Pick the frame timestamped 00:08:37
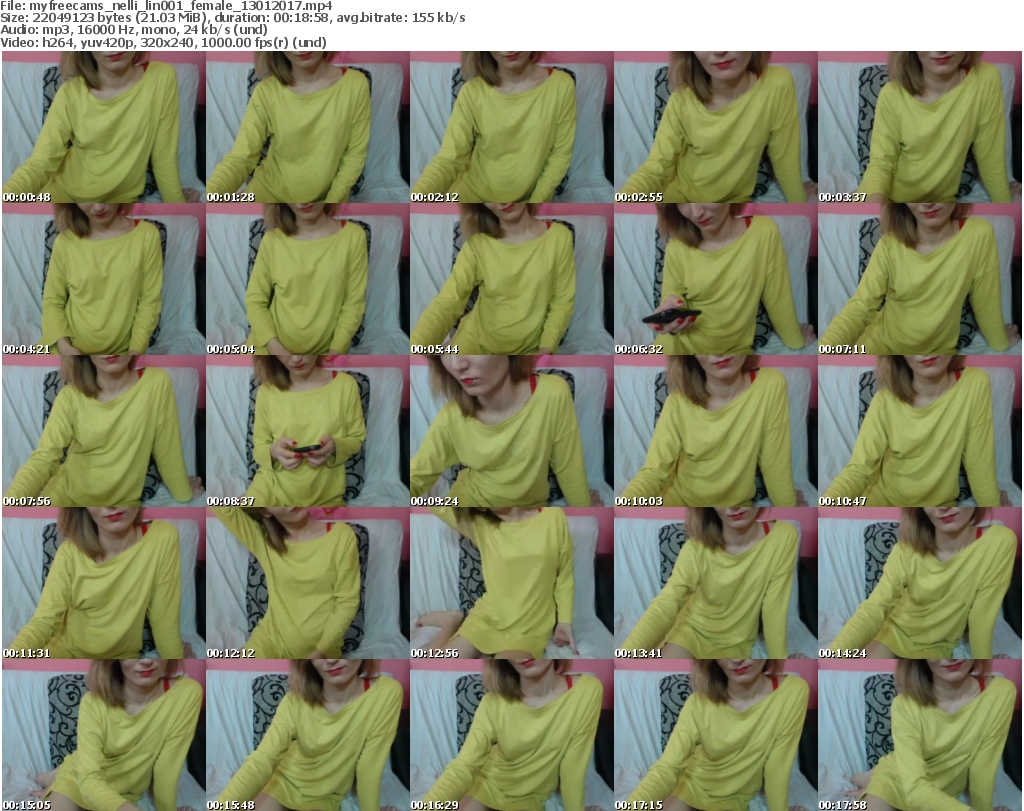Viewport: 1024px width, 811px height. [x=308, y=432]
